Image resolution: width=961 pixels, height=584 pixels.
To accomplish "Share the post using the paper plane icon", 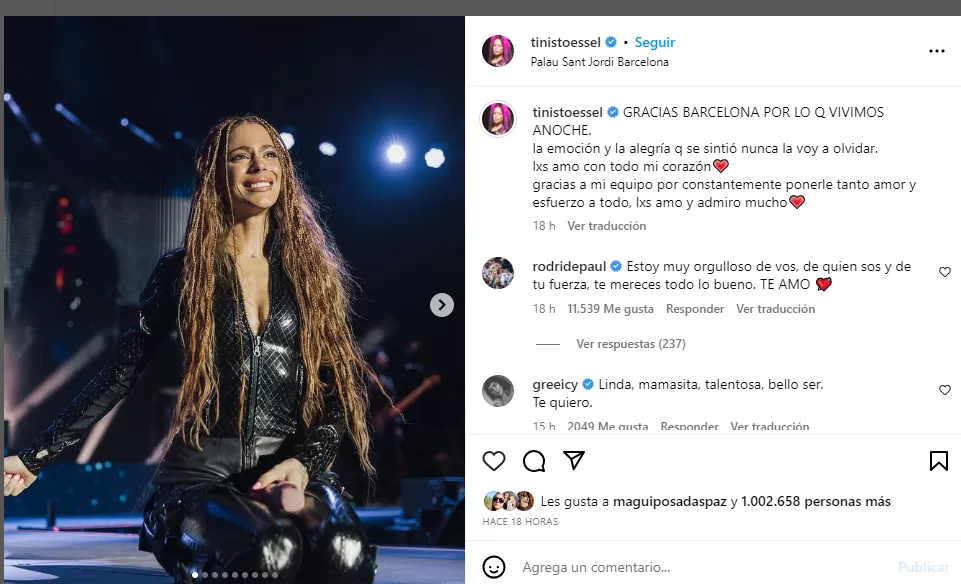I will tap(574, 461).
